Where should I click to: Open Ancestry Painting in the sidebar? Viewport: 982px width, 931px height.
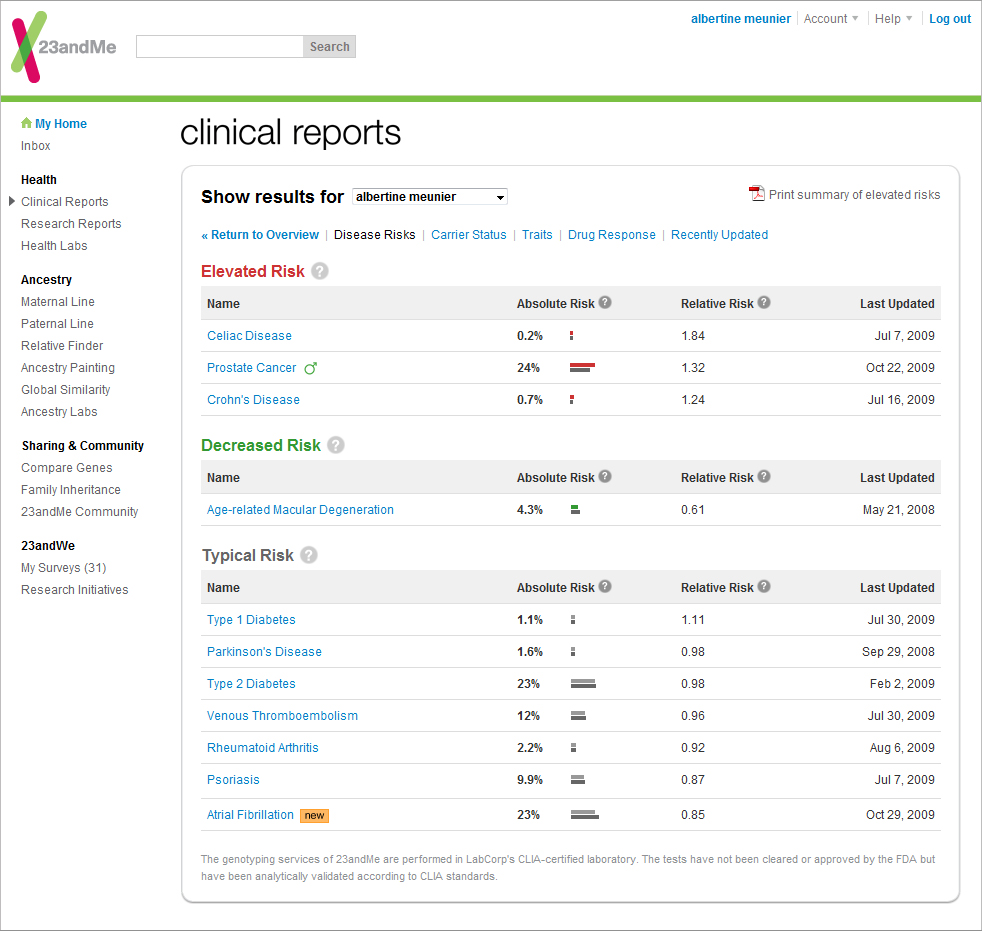[68, 368]
